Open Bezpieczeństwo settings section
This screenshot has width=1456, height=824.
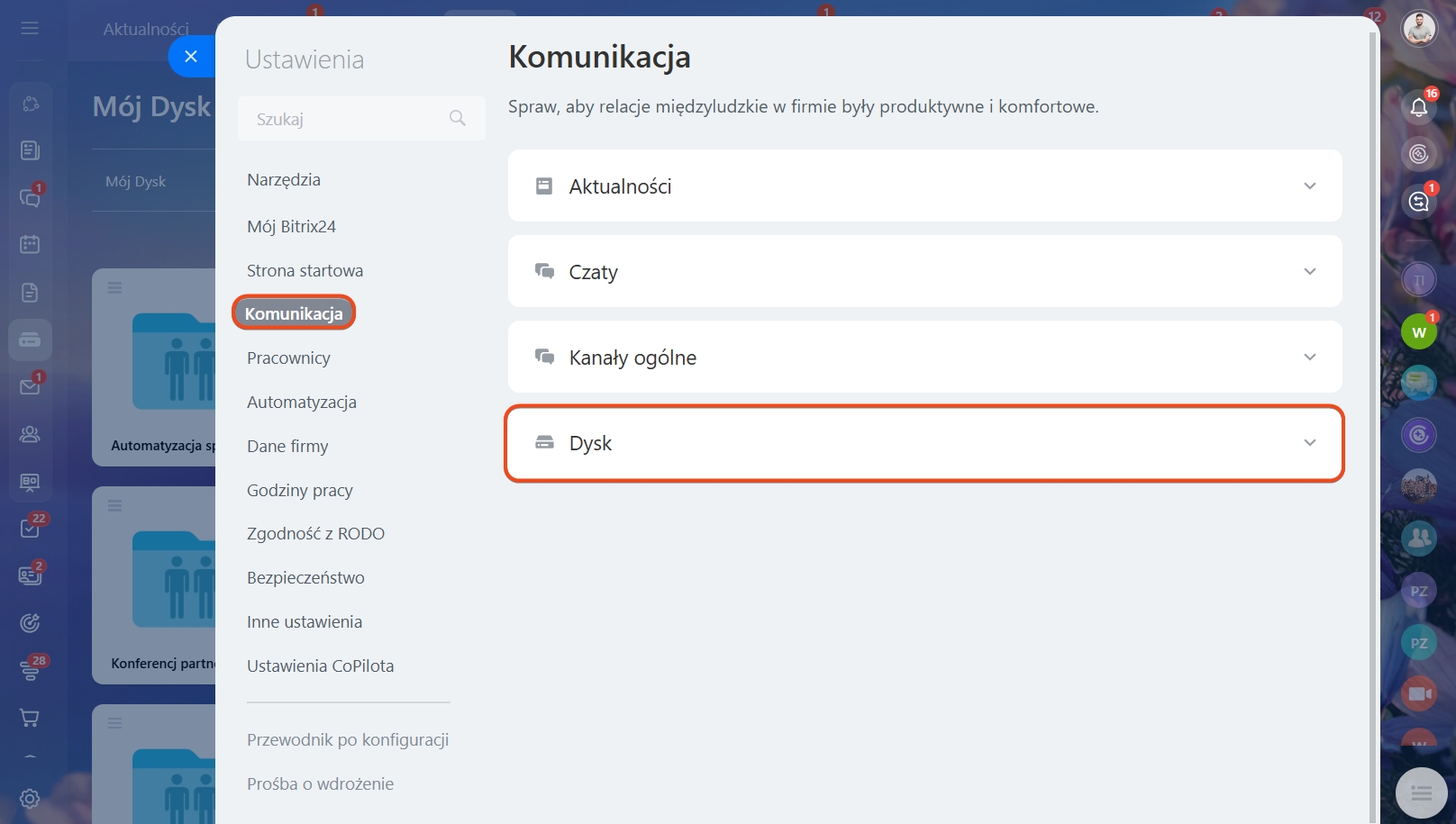pyautogui.click(x=305, y=577)
